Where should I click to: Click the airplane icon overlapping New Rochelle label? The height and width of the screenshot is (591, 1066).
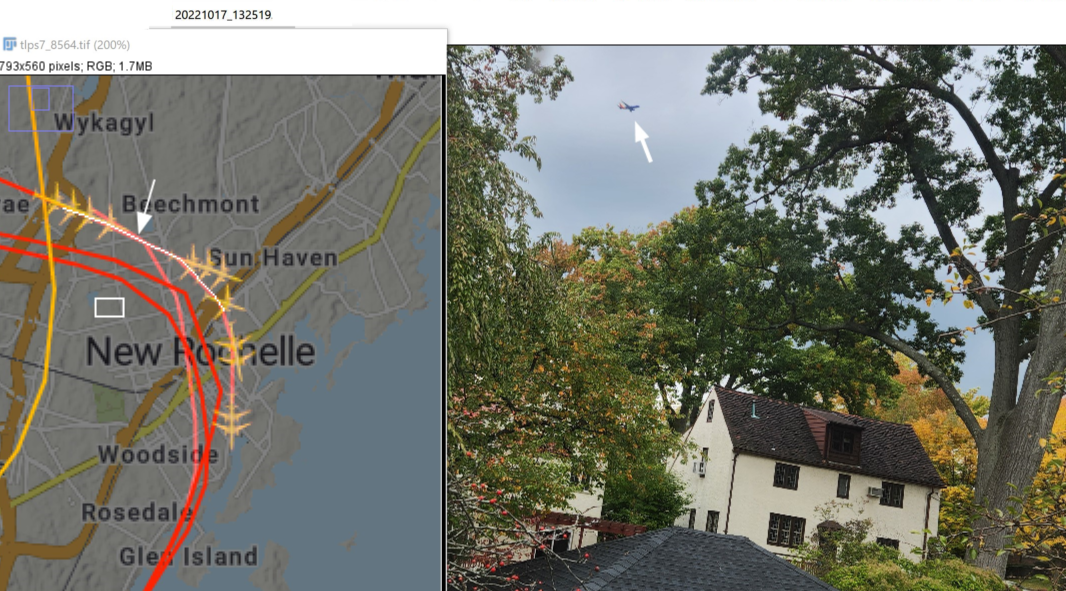tap(237, 353)
